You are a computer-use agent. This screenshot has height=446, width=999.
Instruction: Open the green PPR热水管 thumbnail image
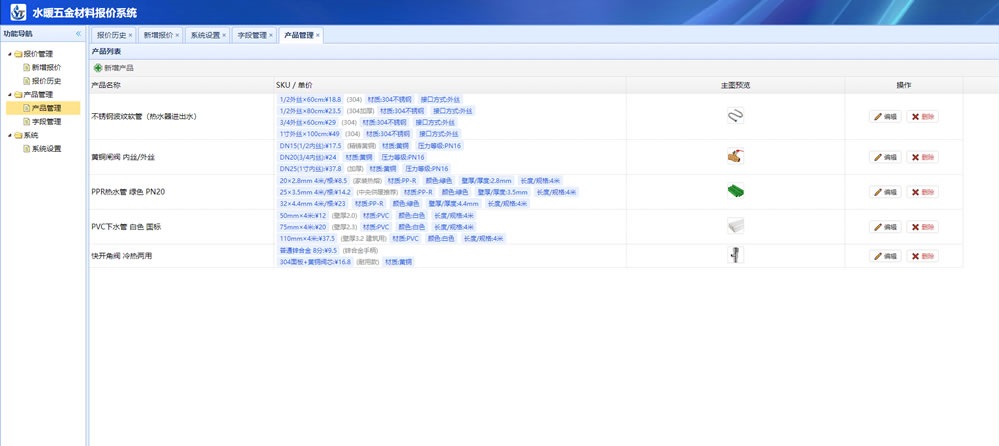coord(735,192)
